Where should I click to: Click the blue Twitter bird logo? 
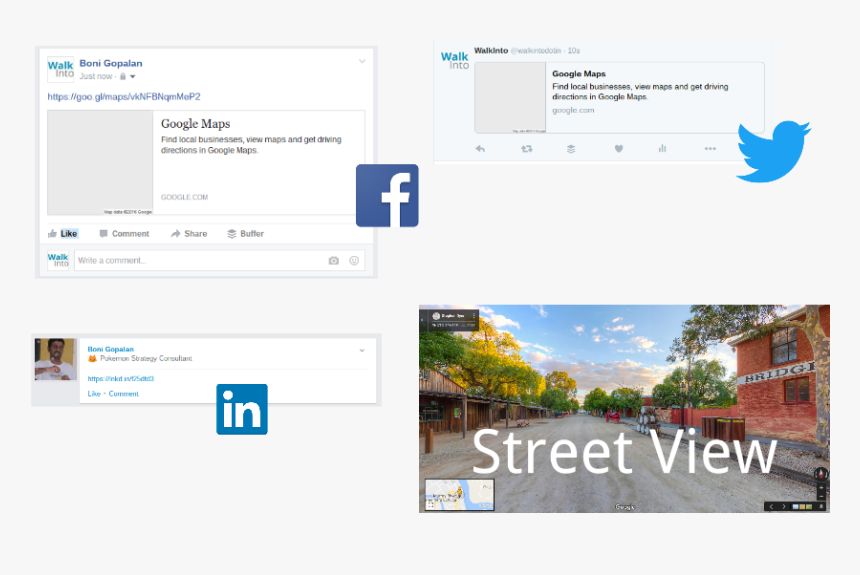tap(773, 151)
